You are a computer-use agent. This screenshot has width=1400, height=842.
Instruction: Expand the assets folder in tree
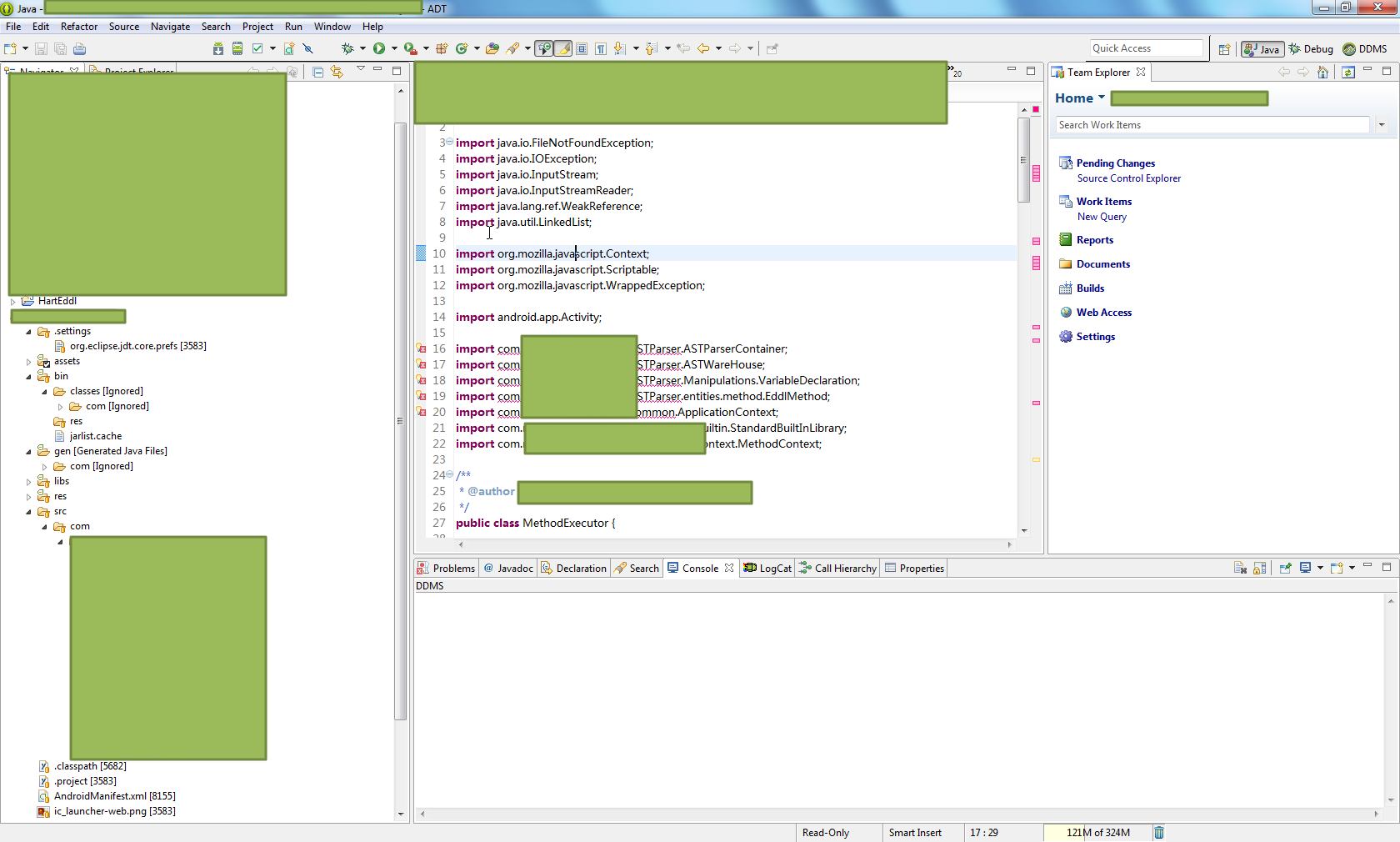pos(28,362)
